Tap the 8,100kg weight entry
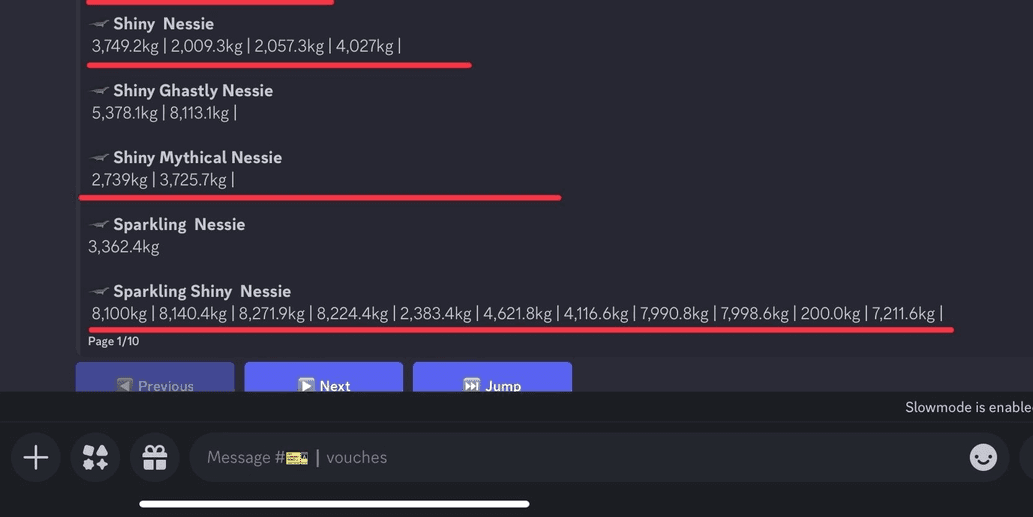The height and width of the screenshot is (517, 1033). point(119,313)
